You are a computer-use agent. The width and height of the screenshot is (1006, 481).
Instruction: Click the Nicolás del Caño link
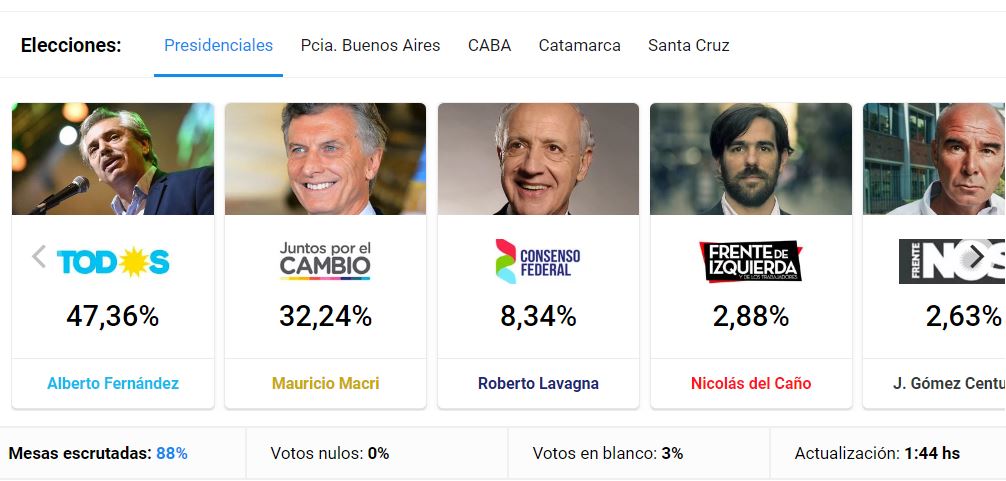tap(751, 383)
